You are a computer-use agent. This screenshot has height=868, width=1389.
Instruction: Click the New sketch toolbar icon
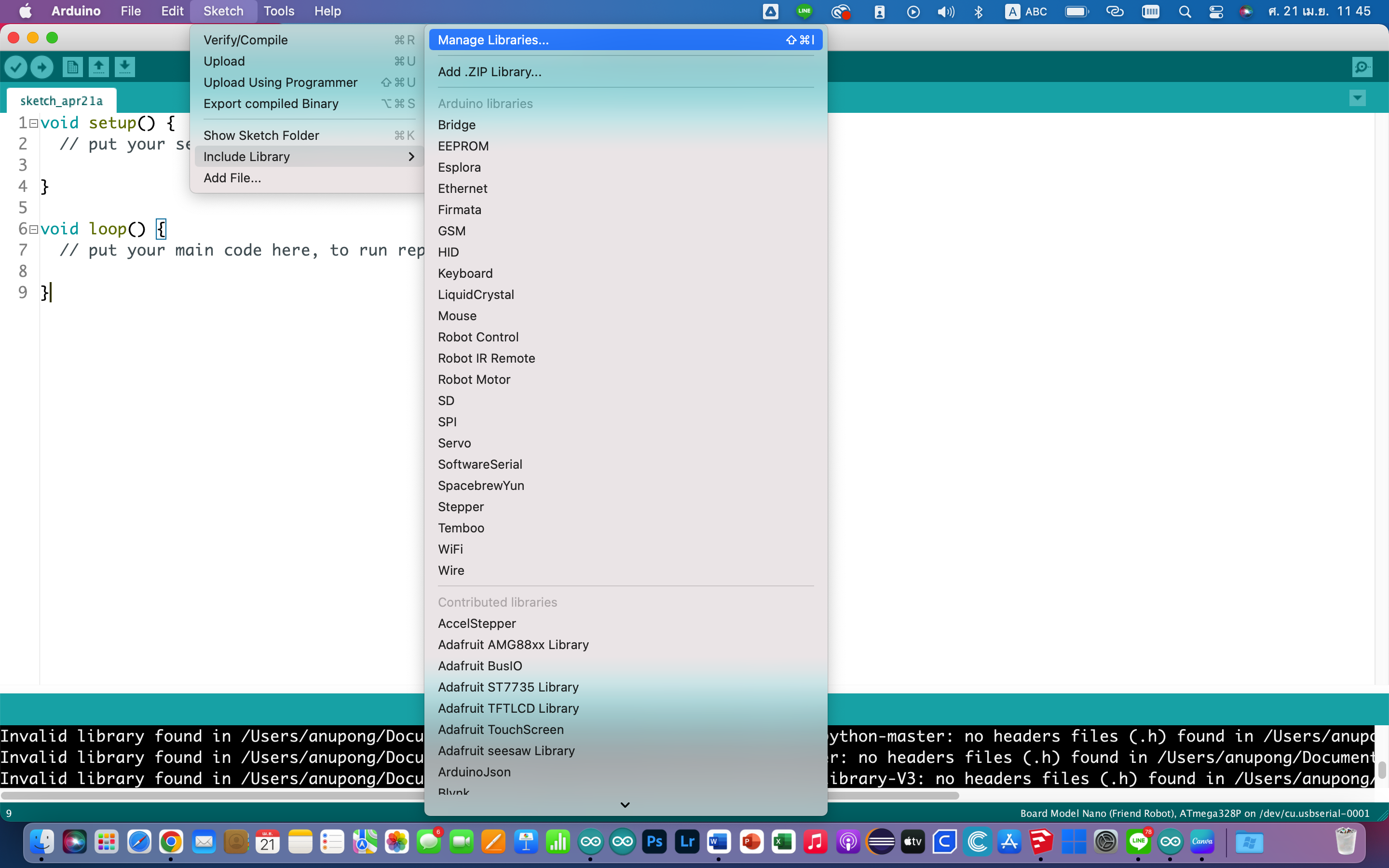pyautogui.click(x=72, y=67)
